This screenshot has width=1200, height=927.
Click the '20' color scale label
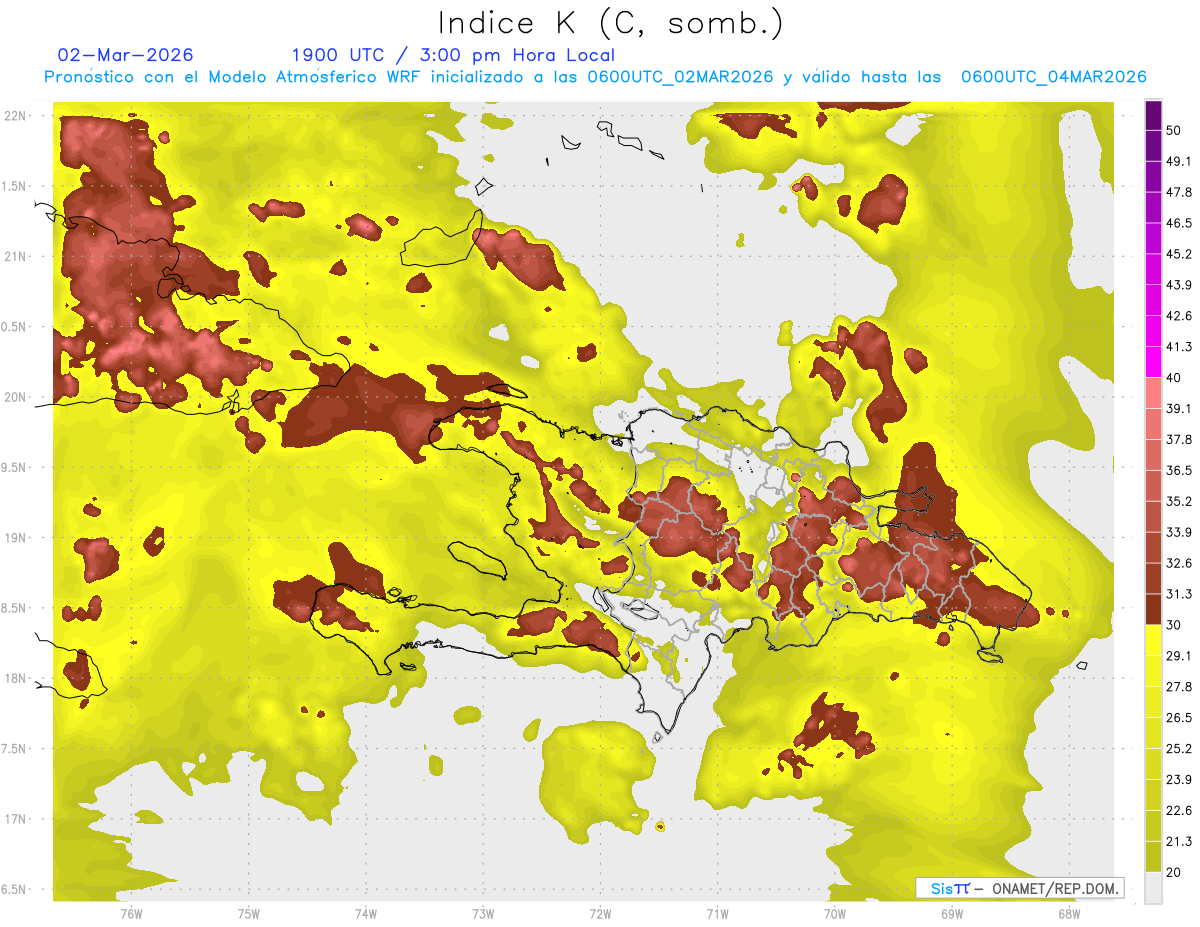[x=1175, y=872]
